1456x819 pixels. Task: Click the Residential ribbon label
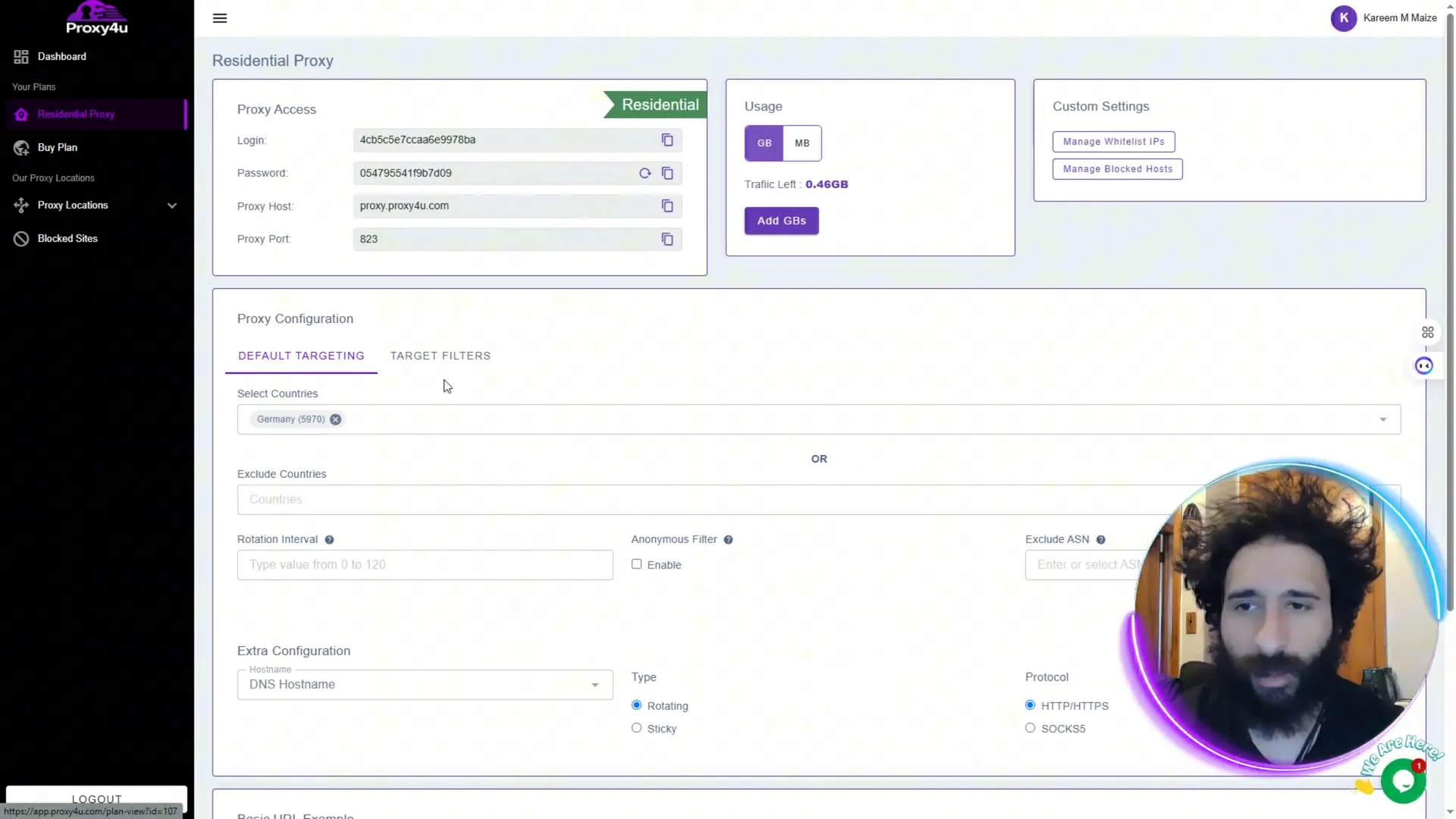pyautogui.click(x=657, y=105)
